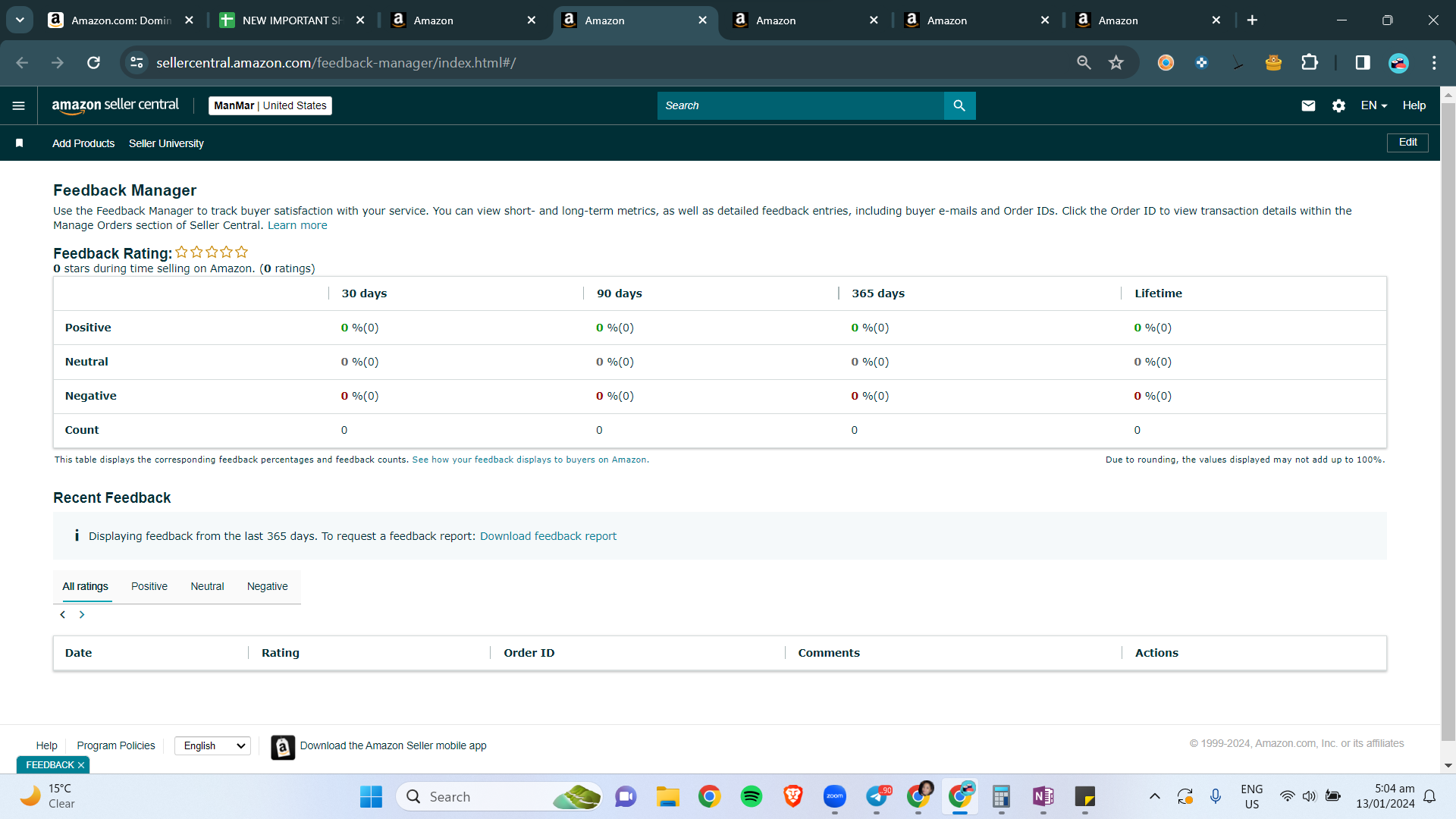Open Brave browser from the taskbar
This screenshot has height=819, width=1456.
[793, 797]
